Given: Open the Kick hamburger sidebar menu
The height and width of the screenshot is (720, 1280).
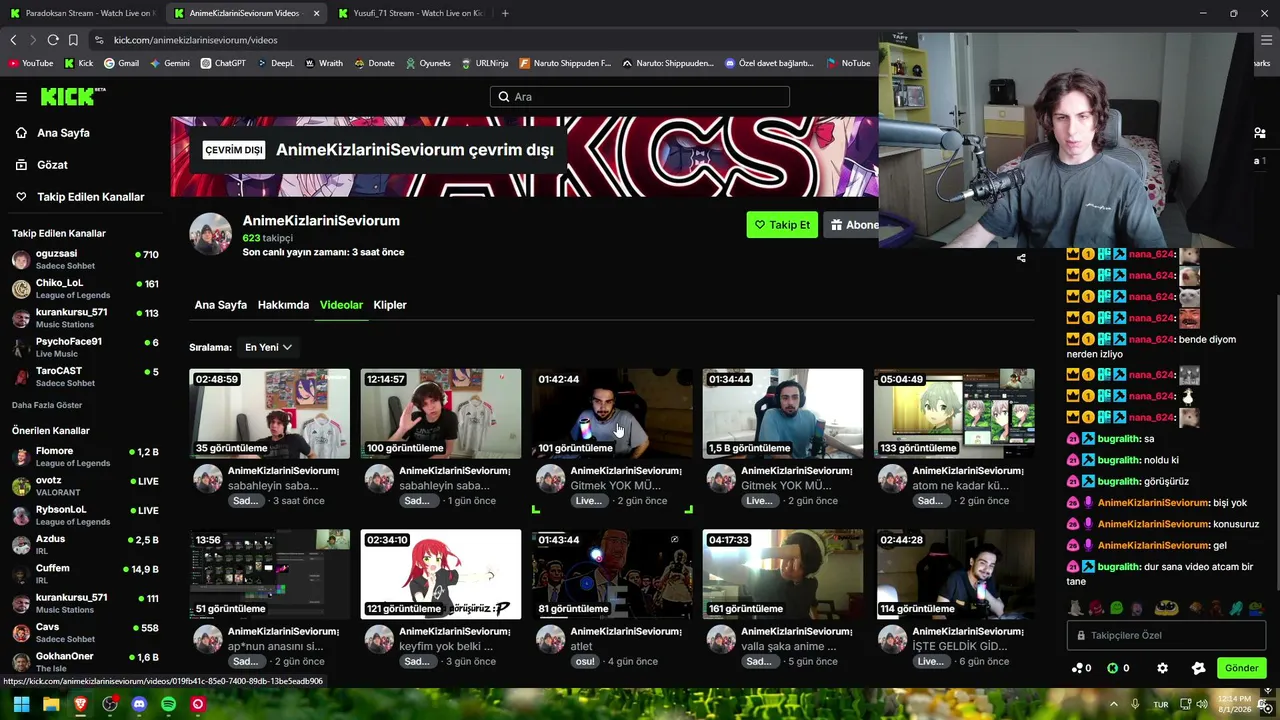Looking at the screenshot, I should [21, 97].
